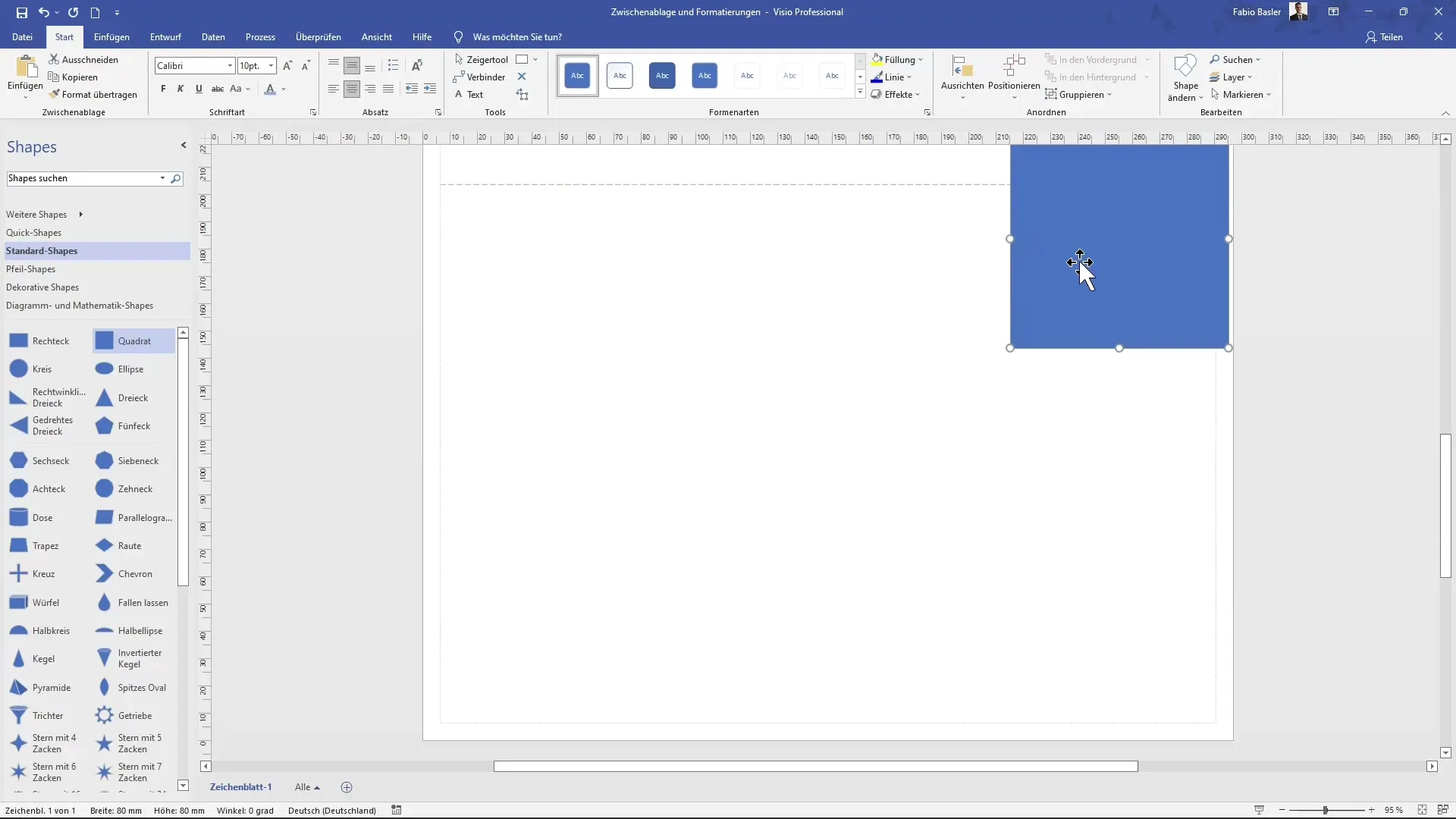Click the Ausschneiden scissors button
Viewport: 1456px width, 819px height.
point(83,59)
